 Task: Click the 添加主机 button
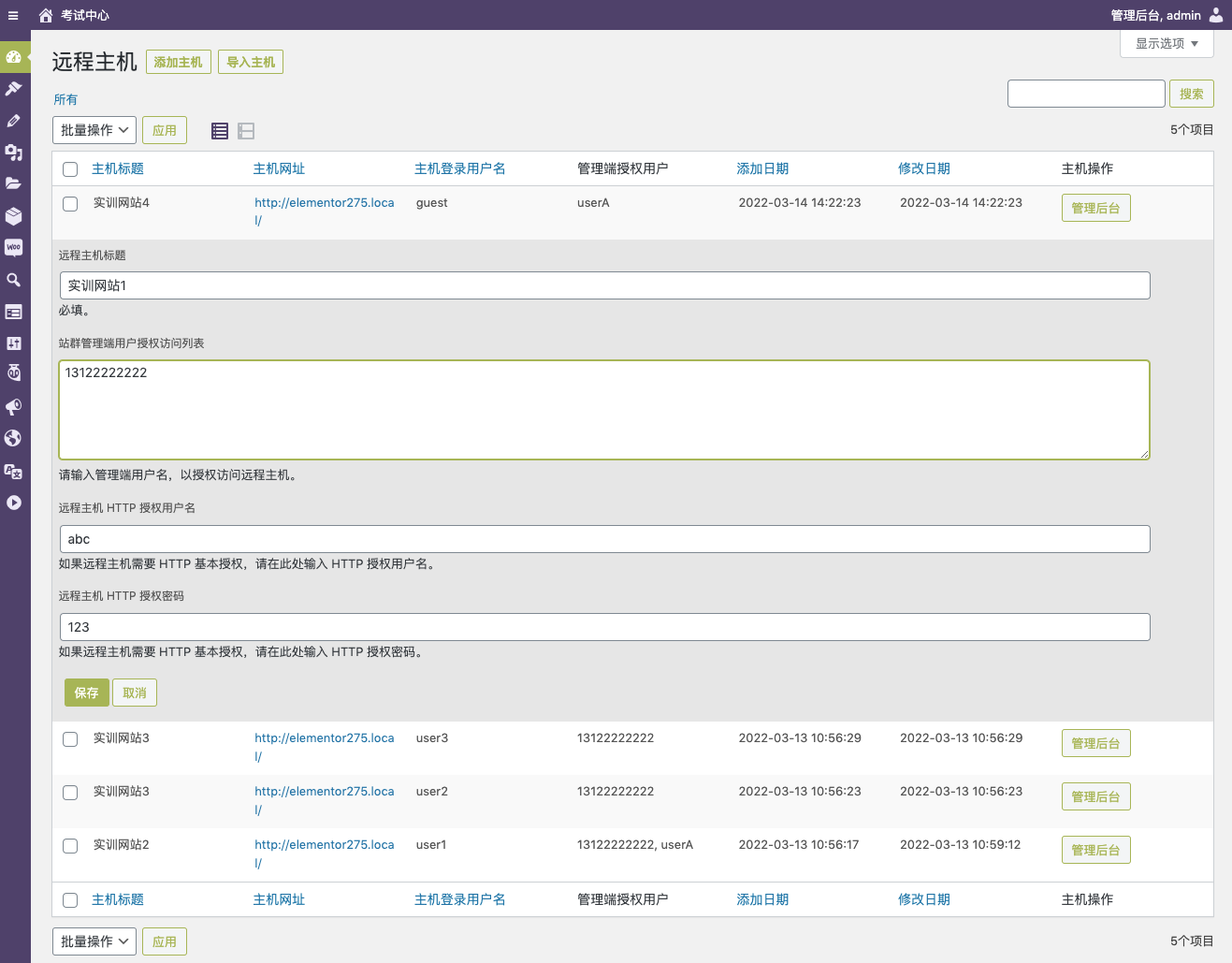click(179, 62)
